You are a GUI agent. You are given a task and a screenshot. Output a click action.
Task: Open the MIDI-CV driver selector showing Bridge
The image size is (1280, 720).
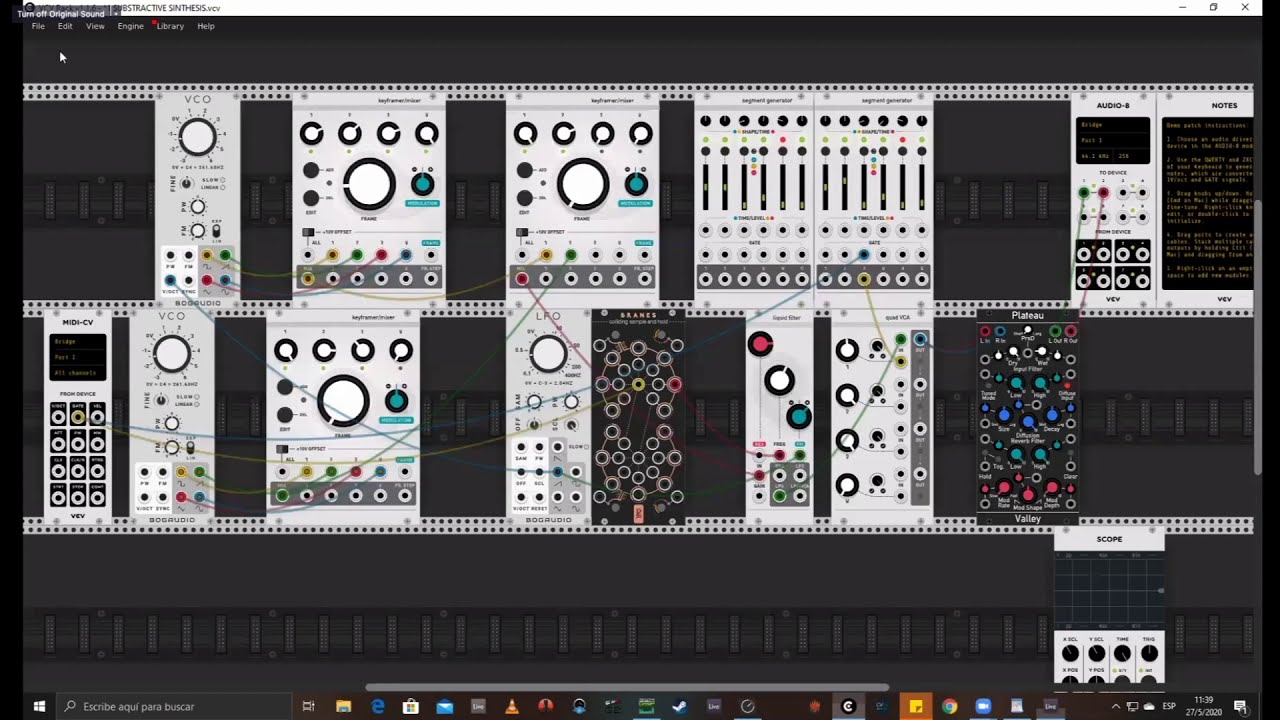pyautogui.click(x=78, y=341)
